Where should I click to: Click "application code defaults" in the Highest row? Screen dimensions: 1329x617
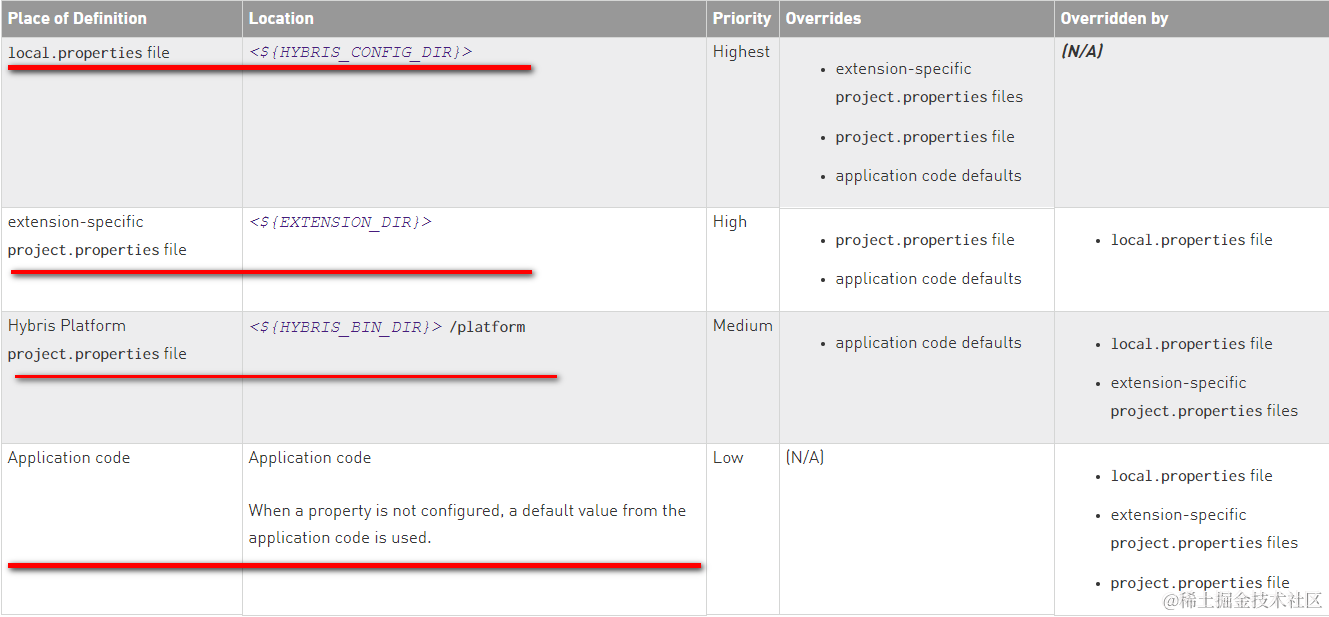(928, 176)
